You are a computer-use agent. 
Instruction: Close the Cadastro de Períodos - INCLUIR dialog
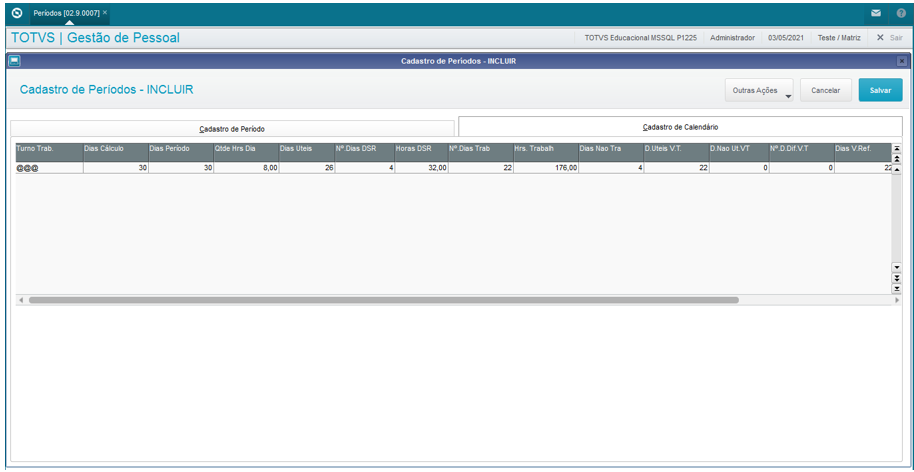(x=901, y=61)
